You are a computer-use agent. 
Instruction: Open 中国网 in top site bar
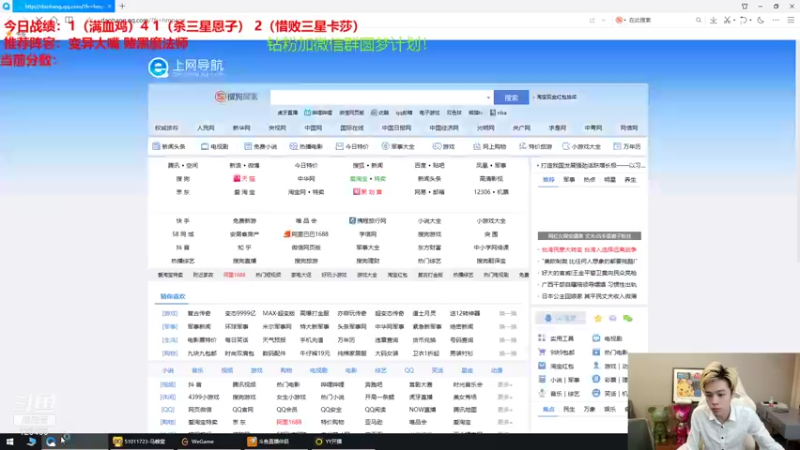[313, 128]
